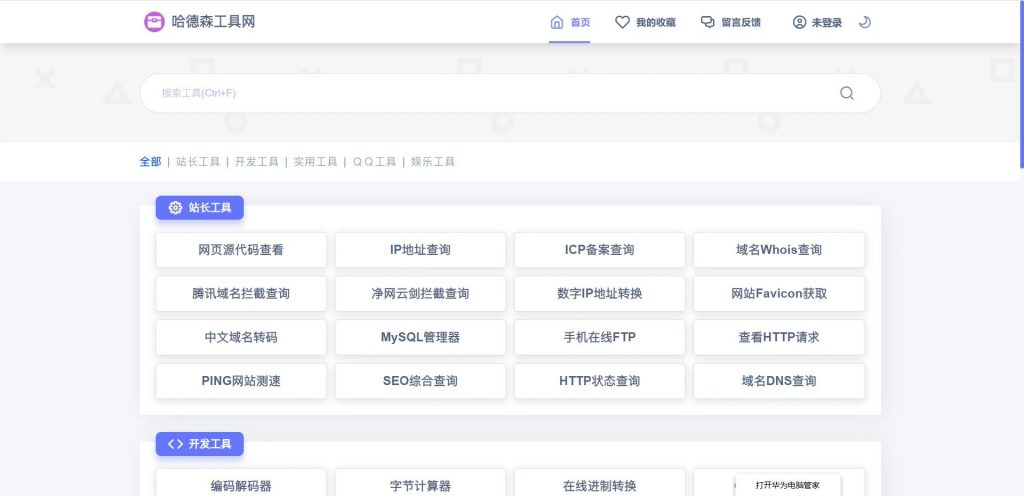Image resolution: width=1024 pixels, height=496 pixels.
Task: Click the page's vertical scrollbar thumb
Action: point(1020,85)
